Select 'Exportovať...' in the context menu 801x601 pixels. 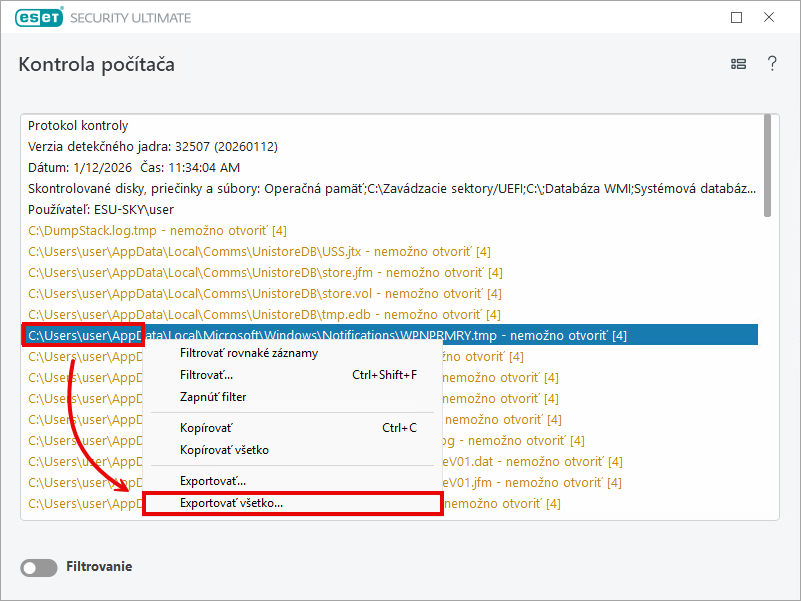pyautogui.click(x=213, y=481)
